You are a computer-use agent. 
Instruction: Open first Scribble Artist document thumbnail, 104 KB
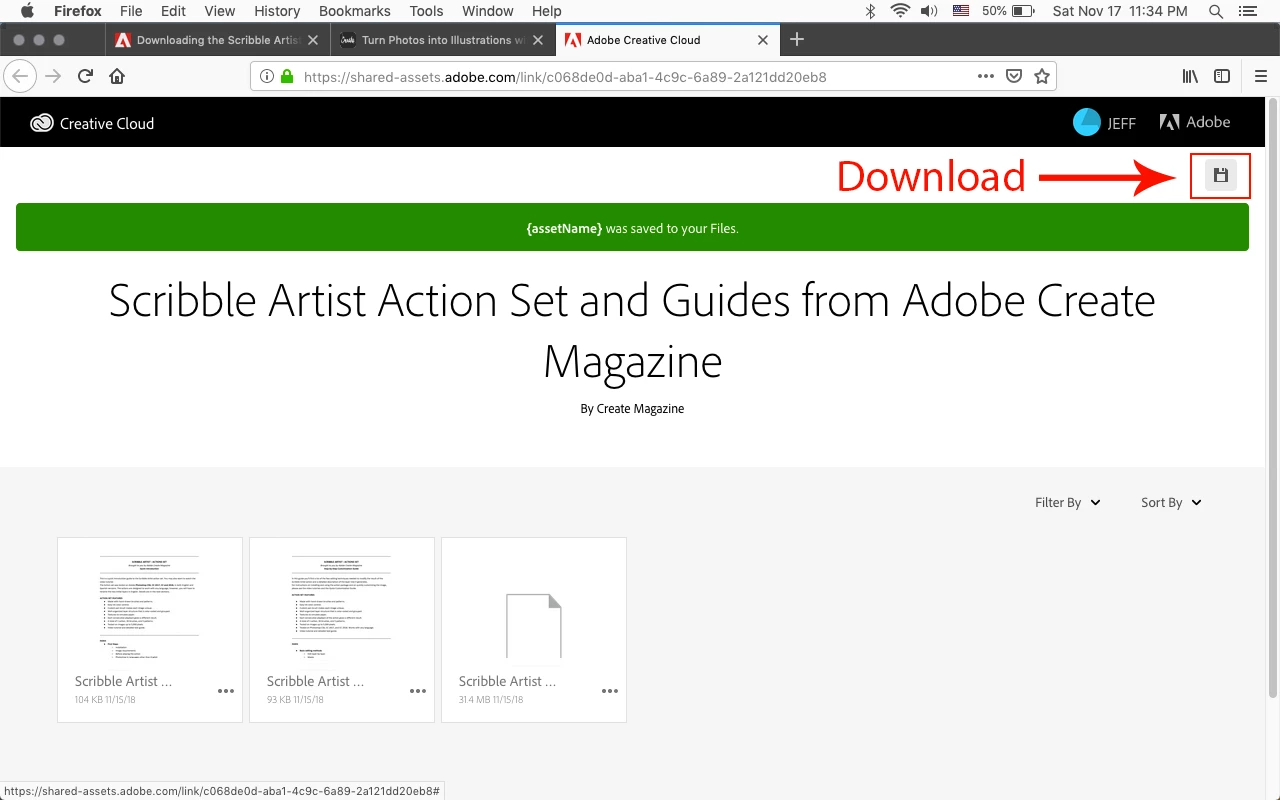click(150, 608)
